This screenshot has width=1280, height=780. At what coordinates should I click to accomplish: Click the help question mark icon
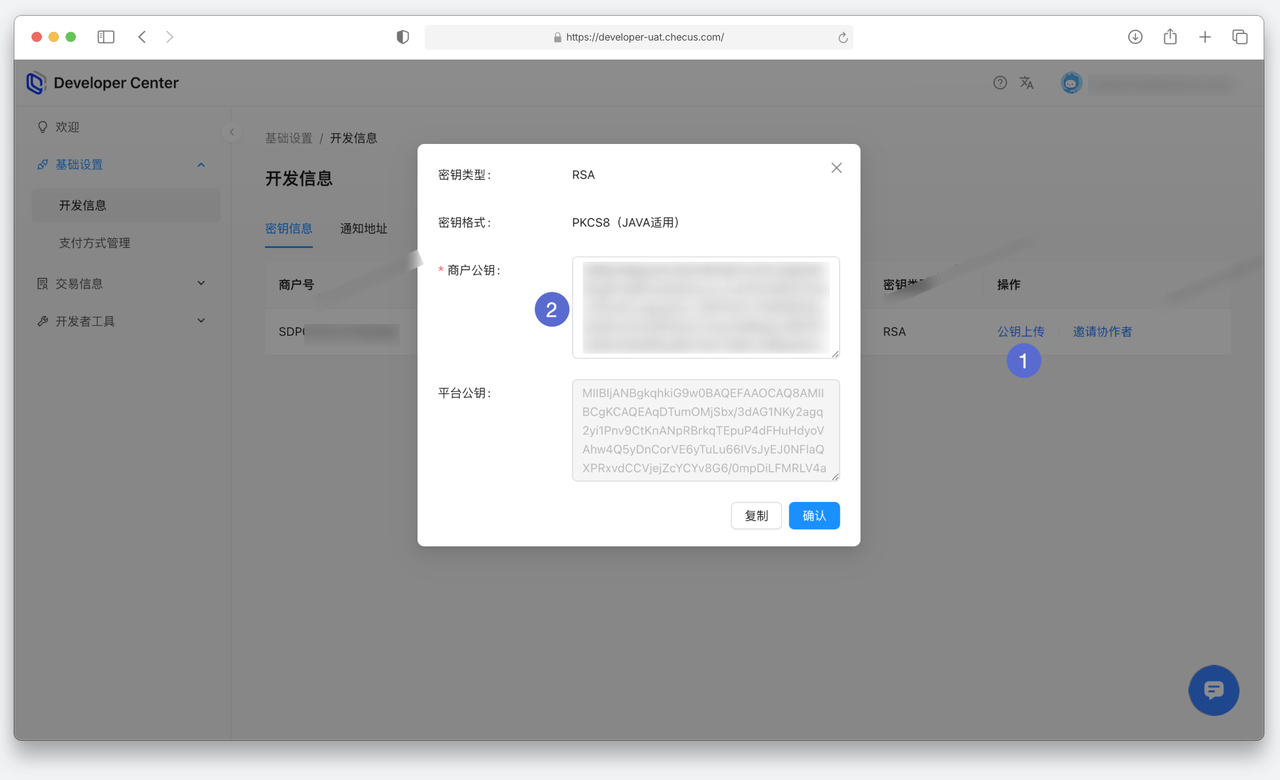(x=1000, y=83)
